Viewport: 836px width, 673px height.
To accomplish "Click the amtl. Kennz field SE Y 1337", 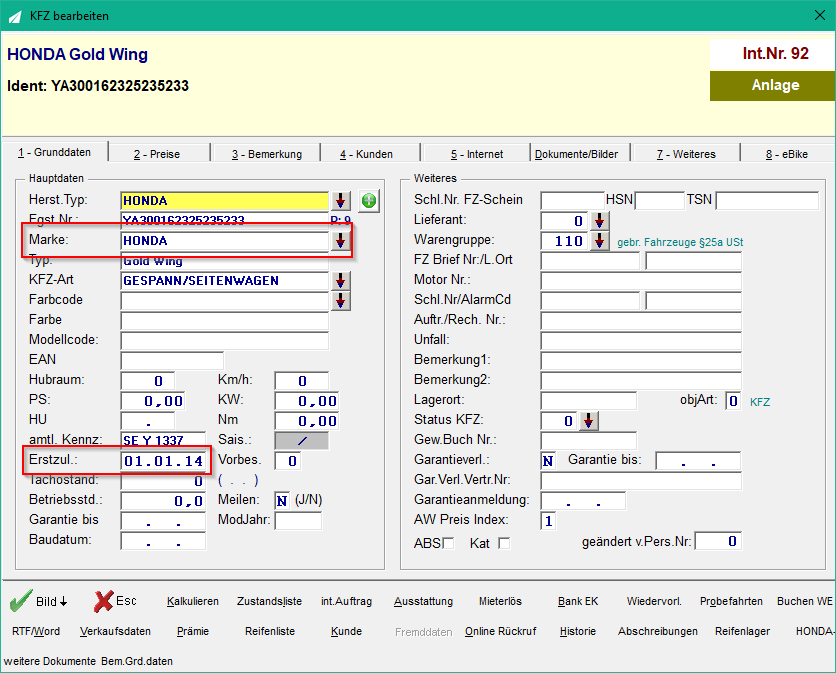I will (x=163, y=440).
